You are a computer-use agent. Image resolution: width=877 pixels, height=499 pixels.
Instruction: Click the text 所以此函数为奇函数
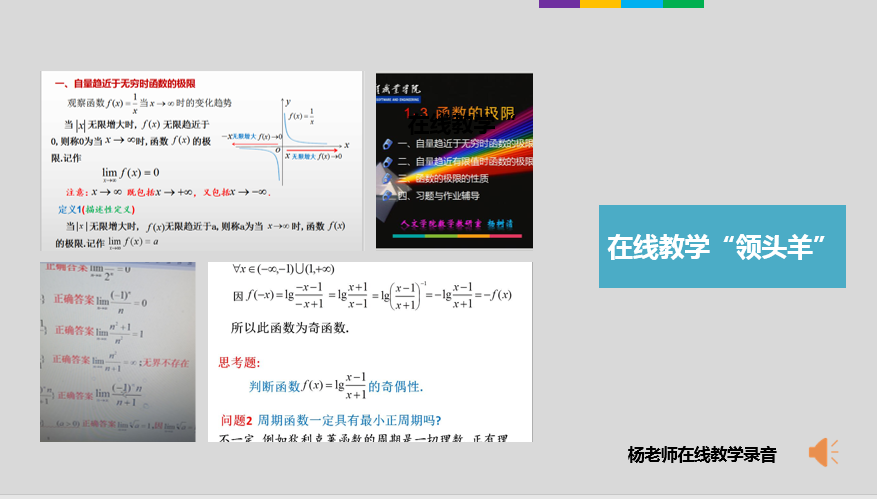coord(289,327)
